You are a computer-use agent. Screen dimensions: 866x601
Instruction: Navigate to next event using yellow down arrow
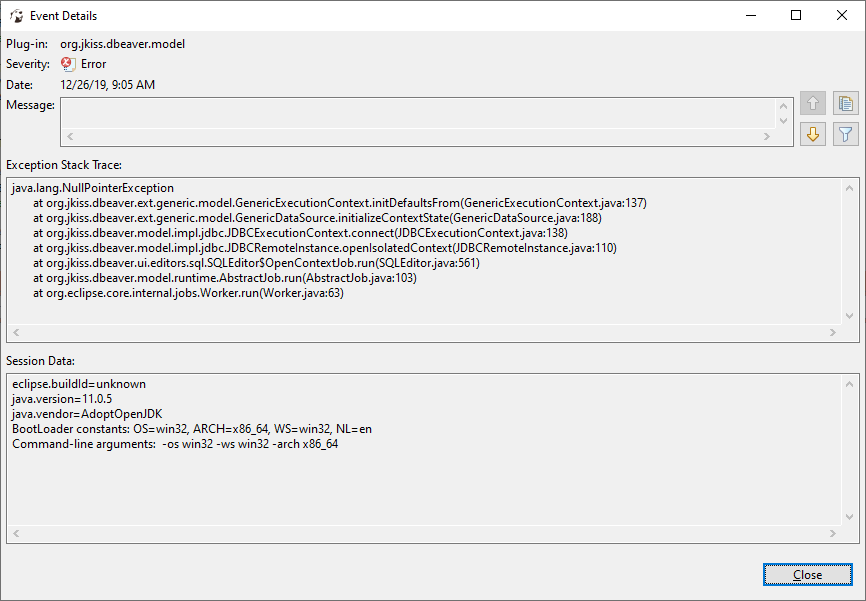pyautogui.click(x=813, y=134)
